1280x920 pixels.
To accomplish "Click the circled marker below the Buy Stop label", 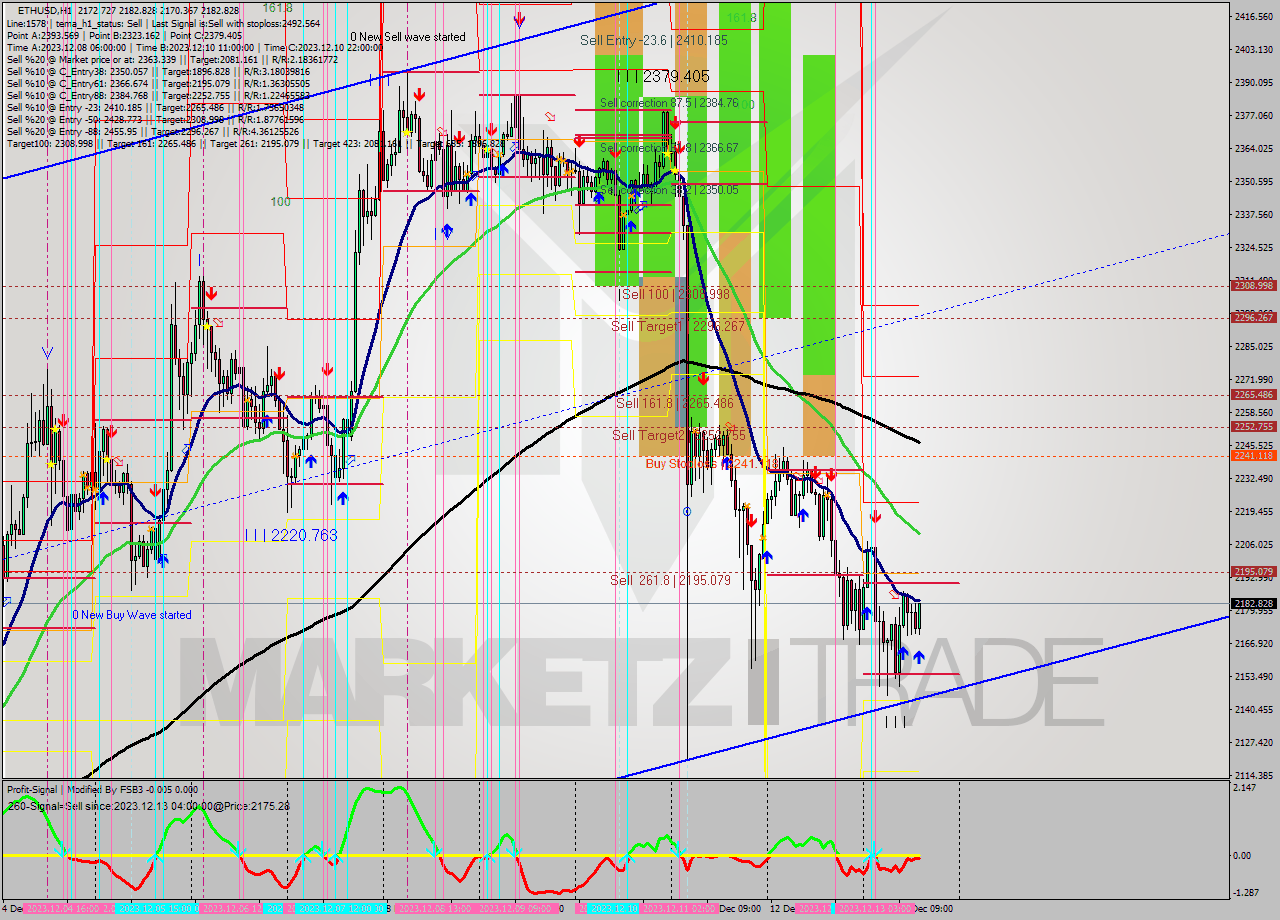I will click(687, 512).
